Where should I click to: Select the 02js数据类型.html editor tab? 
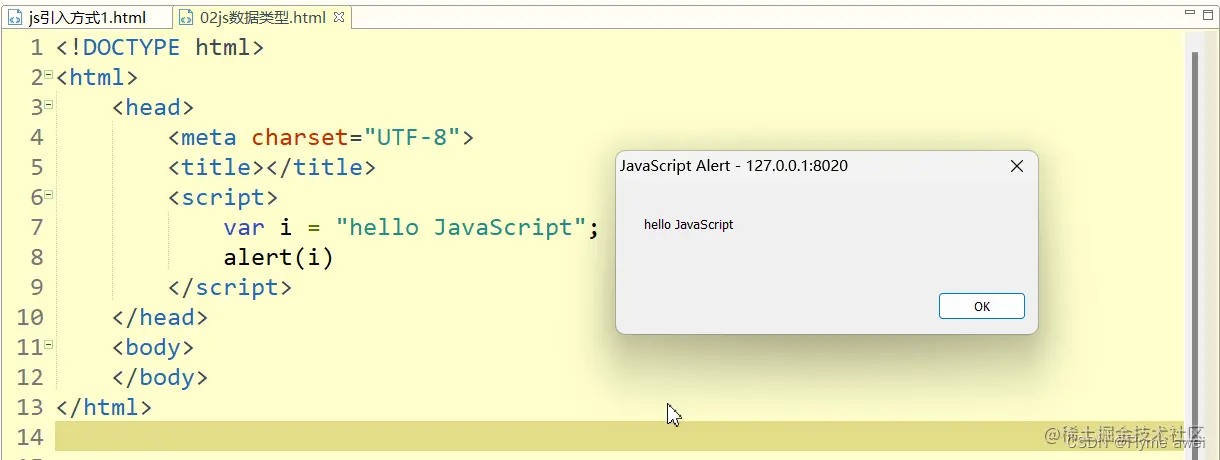point(262,17)
